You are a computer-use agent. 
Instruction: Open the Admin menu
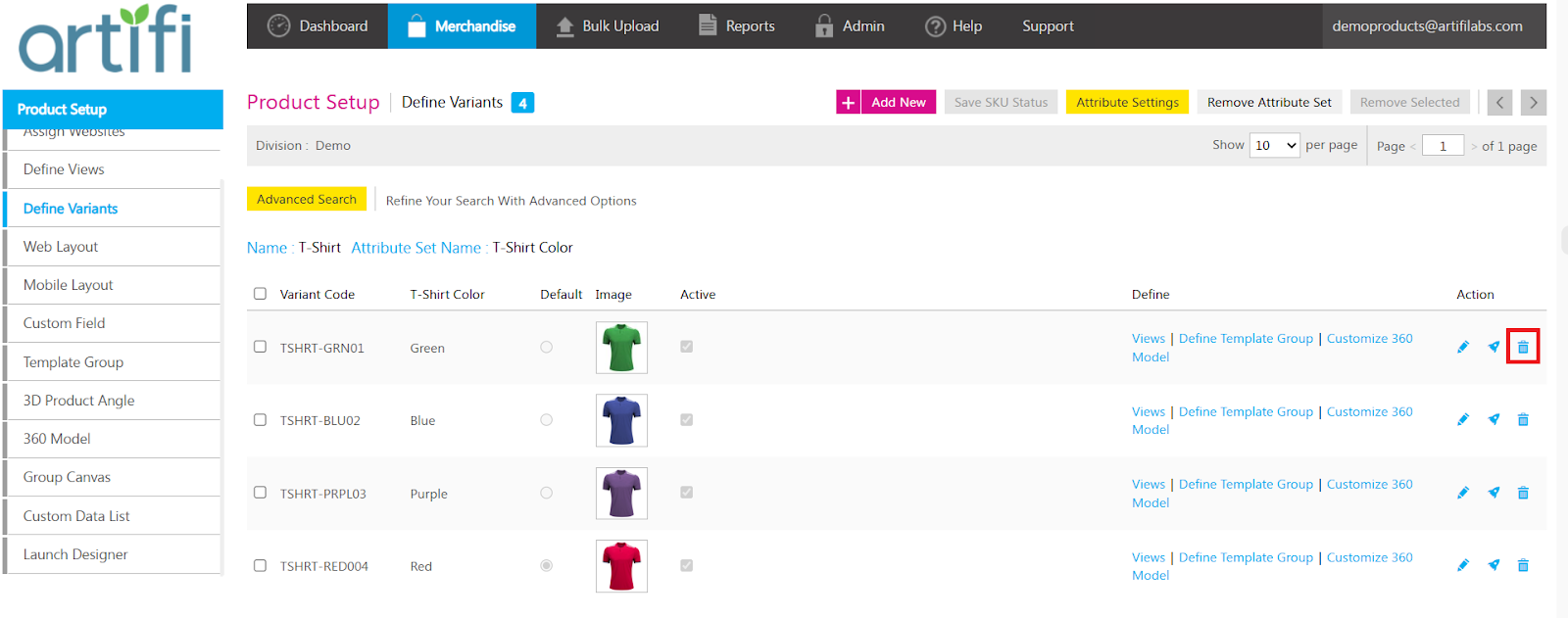click(850, 25)
